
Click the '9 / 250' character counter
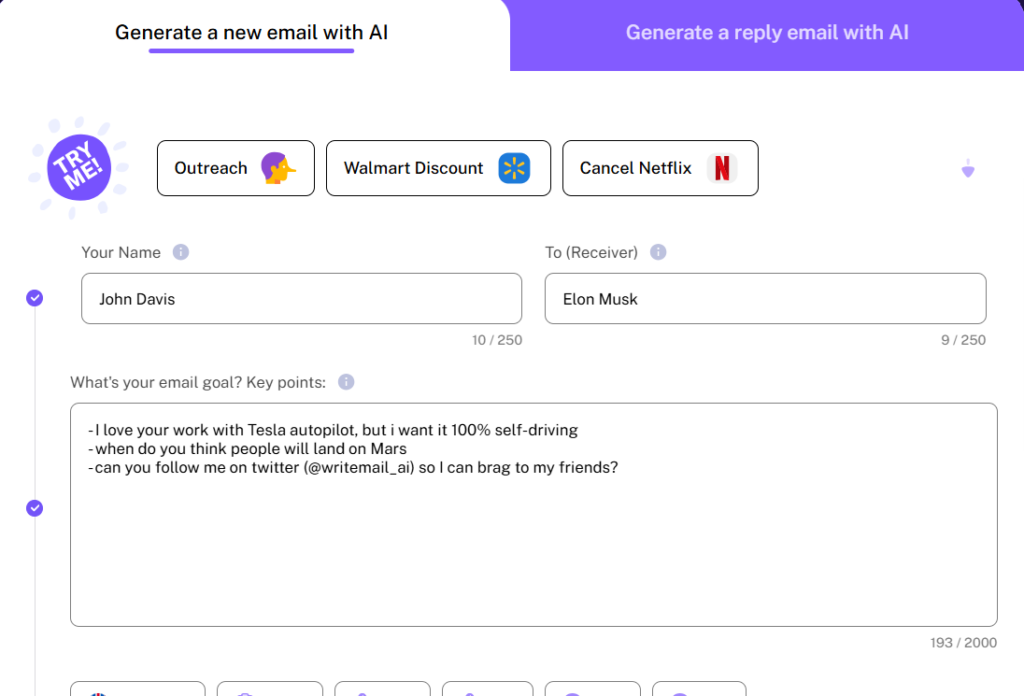pos(963,340)
